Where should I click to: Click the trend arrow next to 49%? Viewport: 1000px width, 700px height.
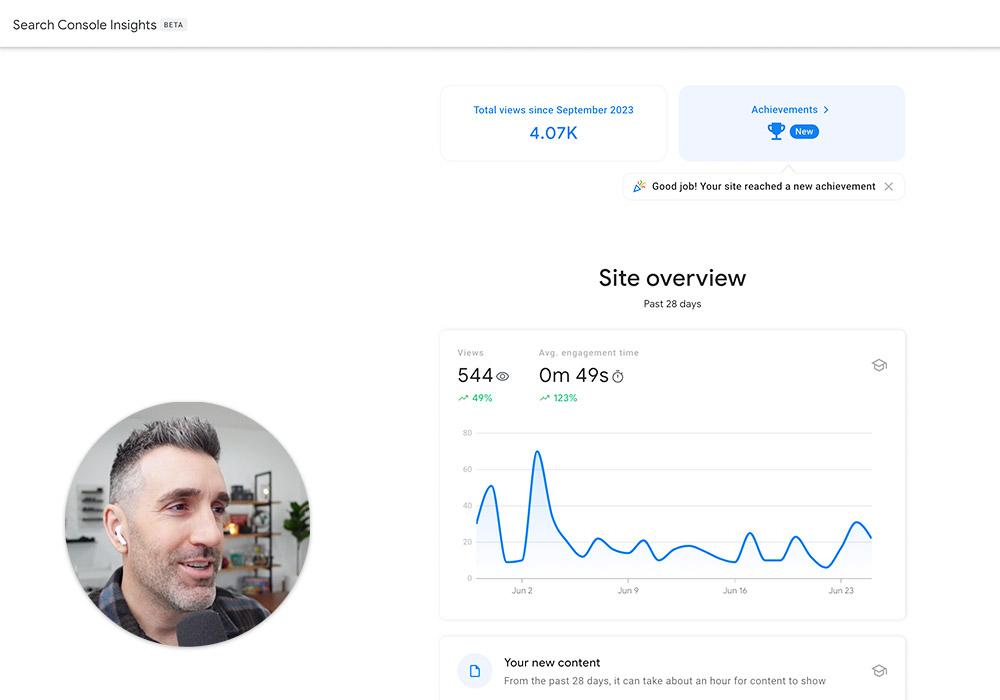(x=463, y=398)
